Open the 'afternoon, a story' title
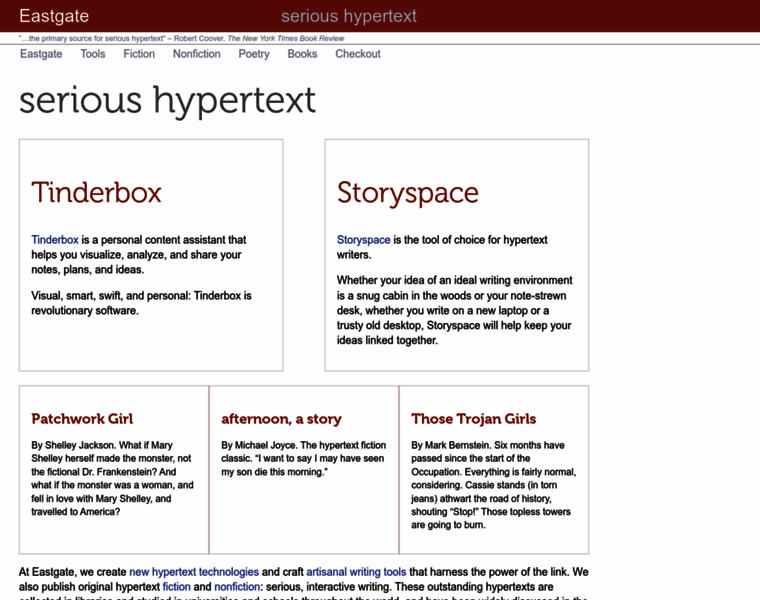The width and height of the screenshot is (760, 600). [x=281, y=419]
